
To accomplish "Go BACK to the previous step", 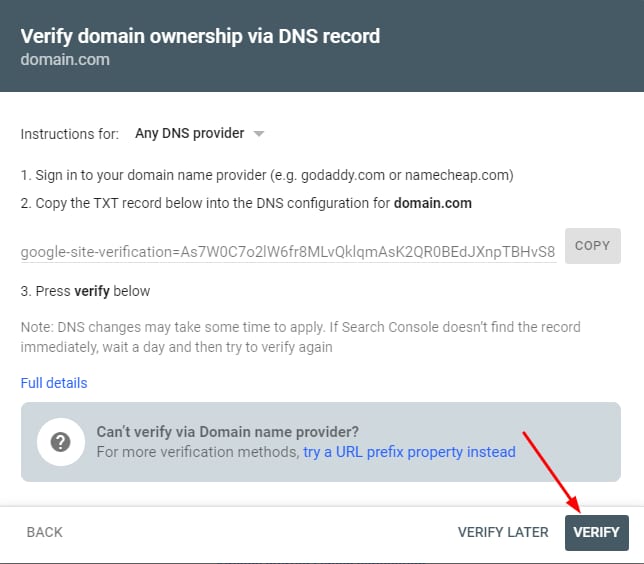I will pos(45,532).
